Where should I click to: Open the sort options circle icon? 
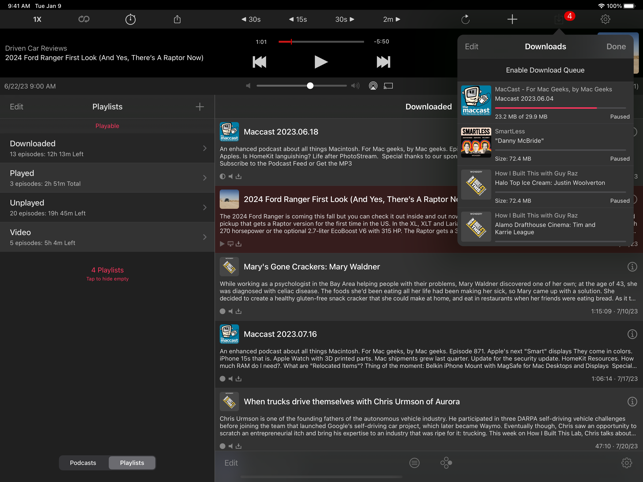pyautogui.click(x=415, y=463)
